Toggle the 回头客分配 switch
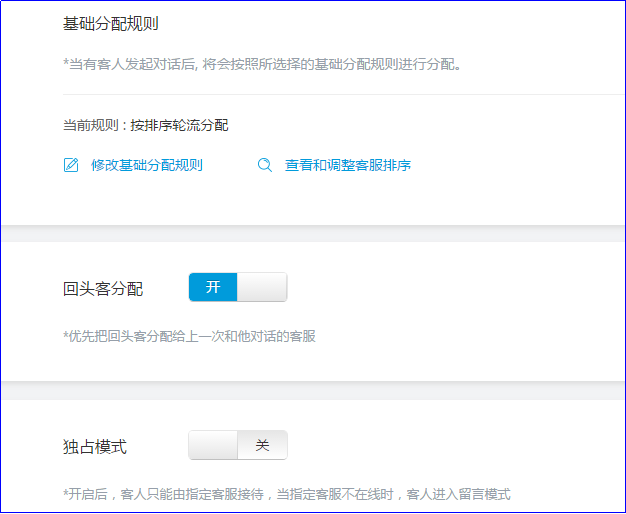Viewport: 626px width, 514px height. click(238, 287)
